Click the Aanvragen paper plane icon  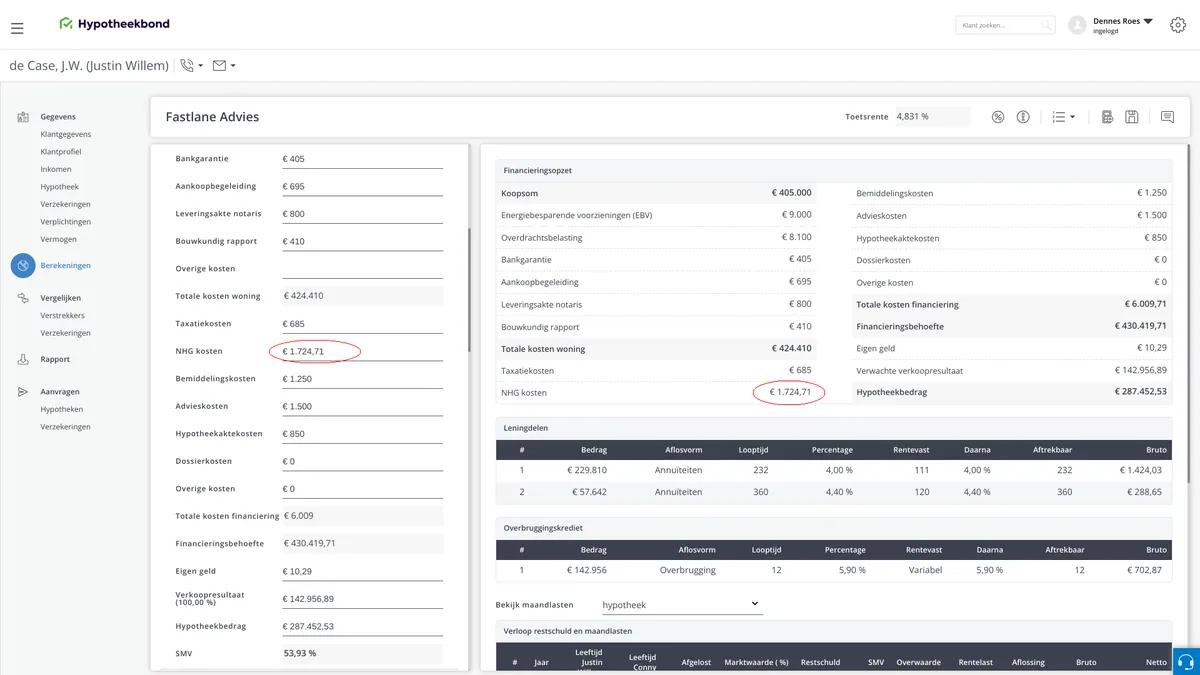point(23,392)
